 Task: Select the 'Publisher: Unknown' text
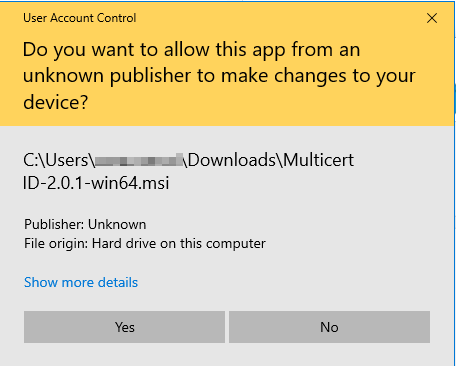tap(85, 224)
